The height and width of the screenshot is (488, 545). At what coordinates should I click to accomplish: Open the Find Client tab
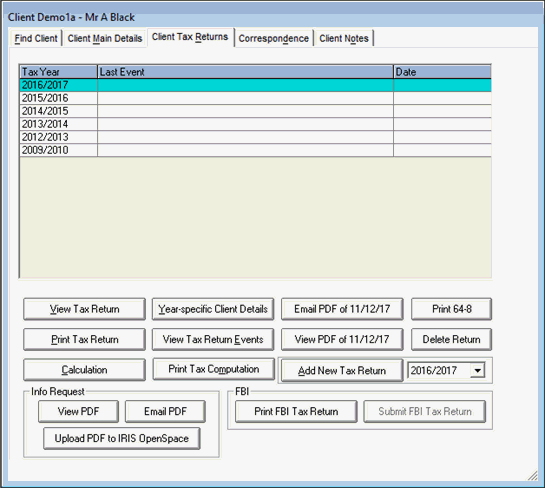tap(36, 38)
